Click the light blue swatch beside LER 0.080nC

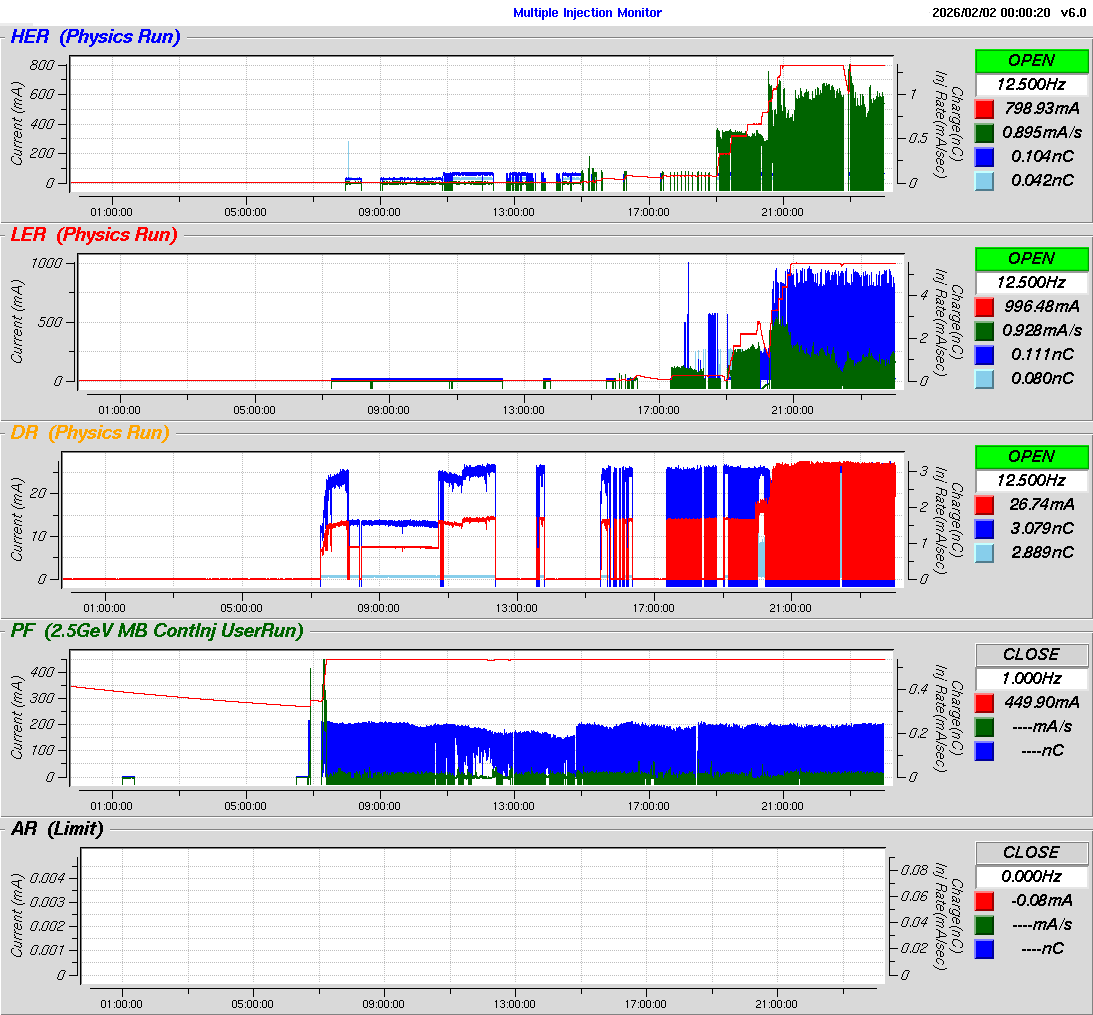984,378
